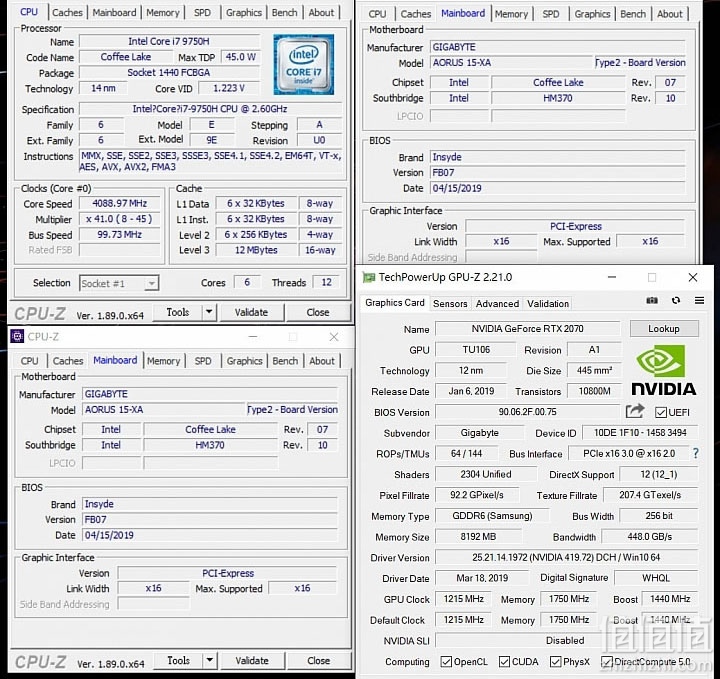
Task: Switch to Caches tab in top-left CPU-Z
Action: pyautogui.click(x=67, y=12)
